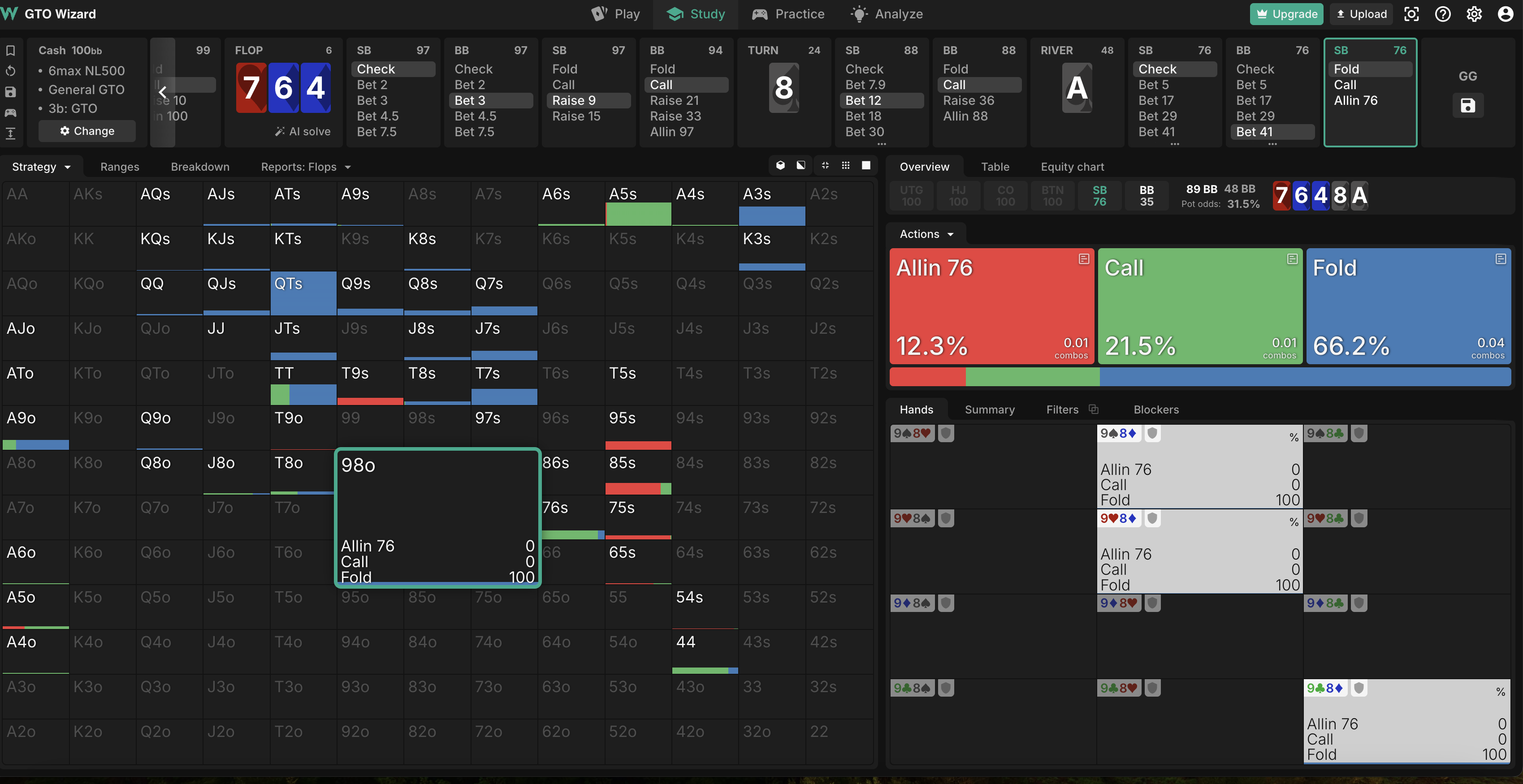
Task: Toggle the lock shield beside 9♣8♦ hand
Action: (x=1359, y=688)
